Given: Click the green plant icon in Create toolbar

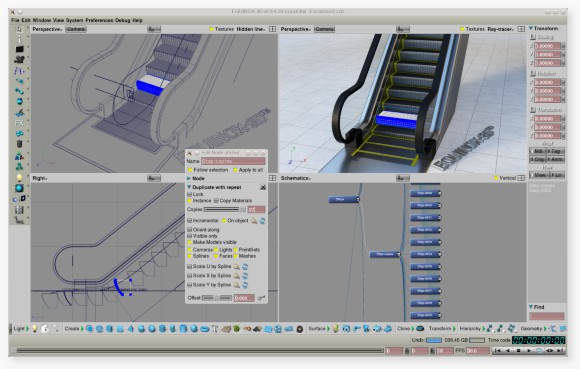Looking at the screenshot, I should (x=237, y=328).
